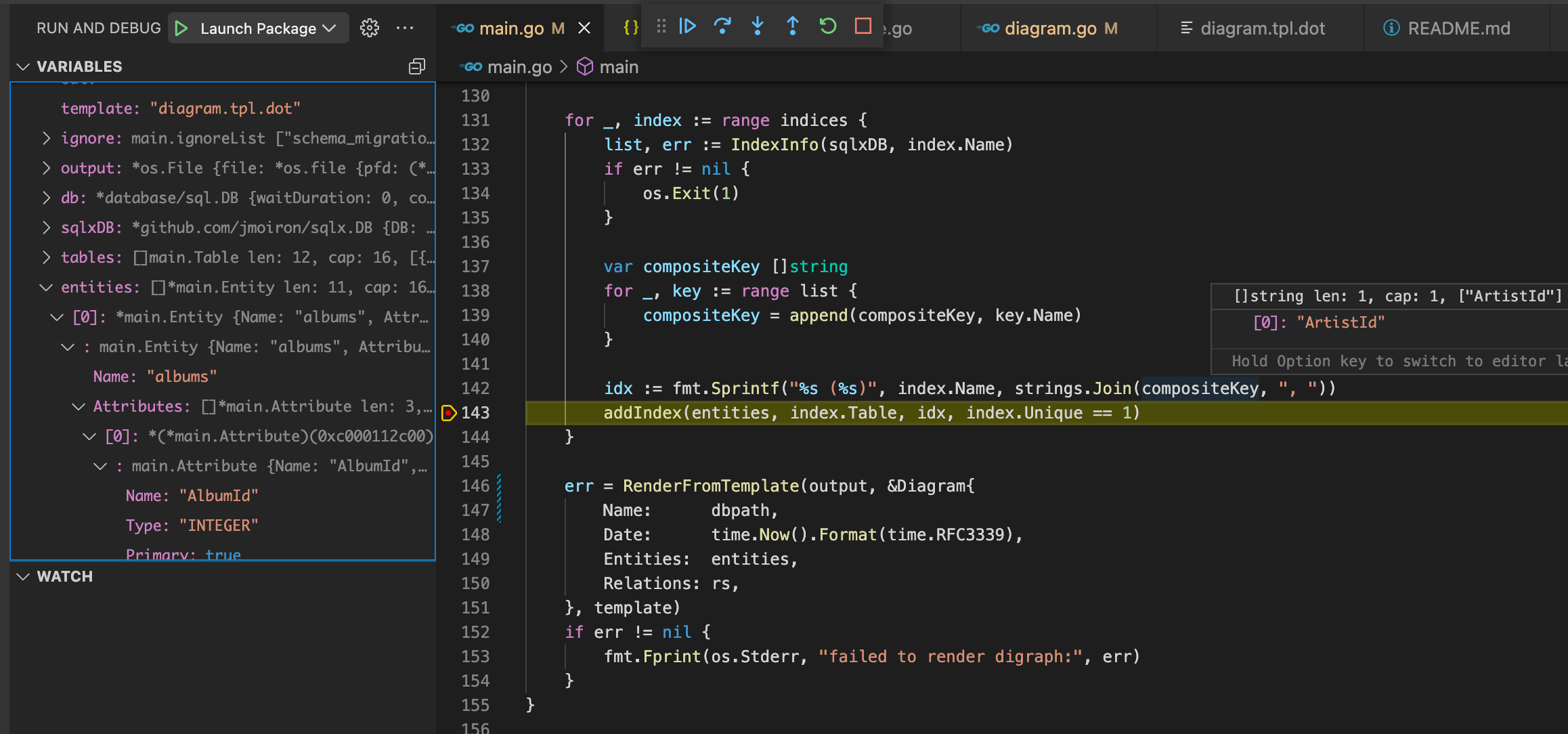The image size is (1568, 734).
Task: Click "failed to render digraph:" string
Action: 951,657
